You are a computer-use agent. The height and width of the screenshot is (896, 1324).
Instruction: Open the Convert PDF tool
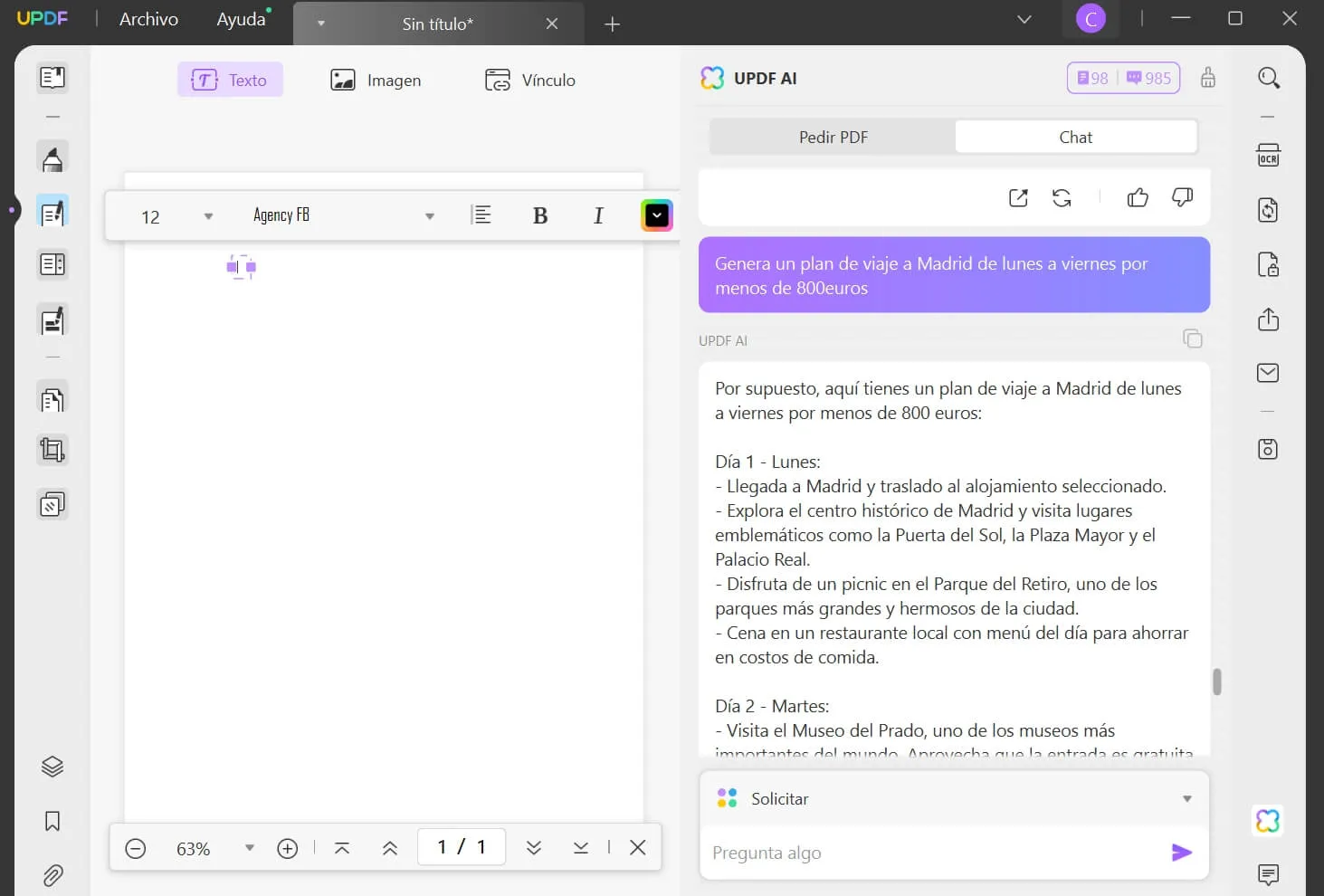pyautogui.click(x=1269, y=210)
